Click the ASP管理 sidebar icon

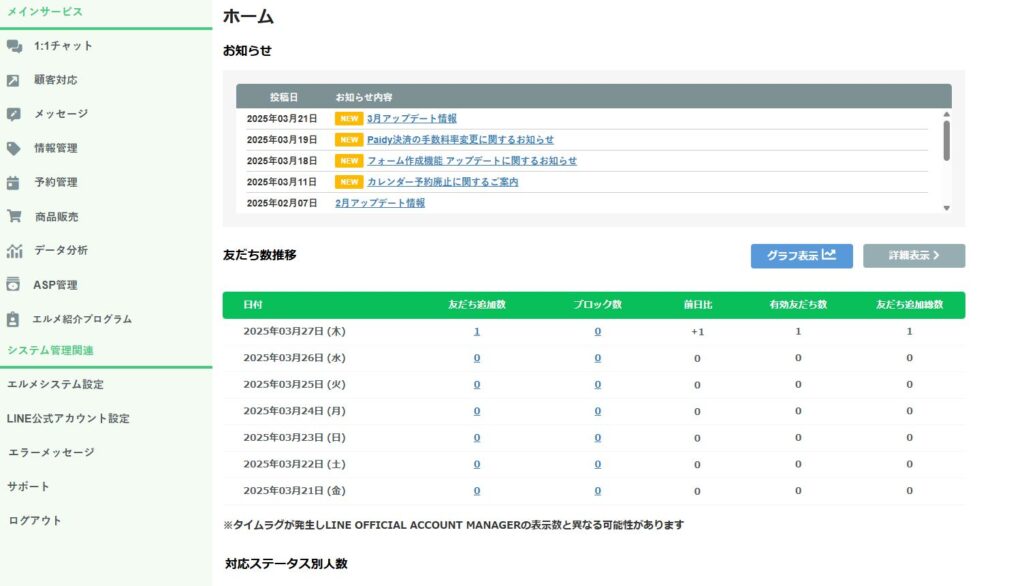point(14,285)
